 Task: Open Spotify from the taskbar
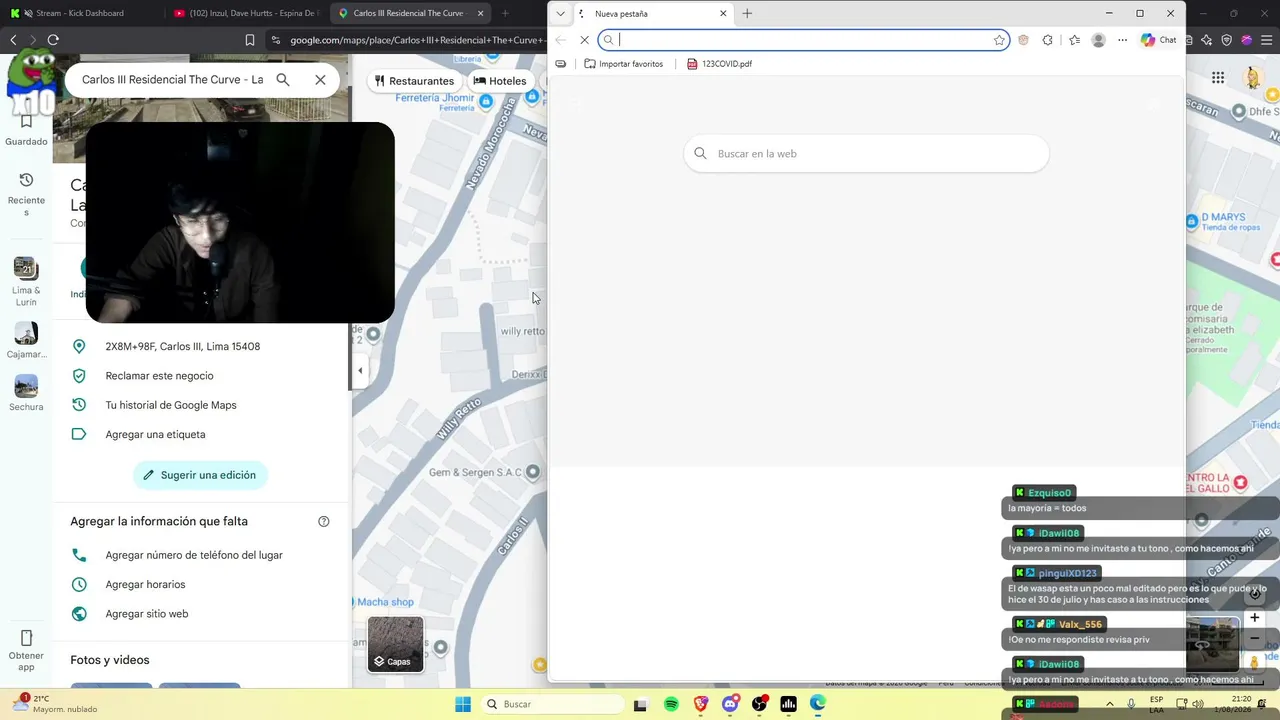pyautogui.click(x=671, y=704)
